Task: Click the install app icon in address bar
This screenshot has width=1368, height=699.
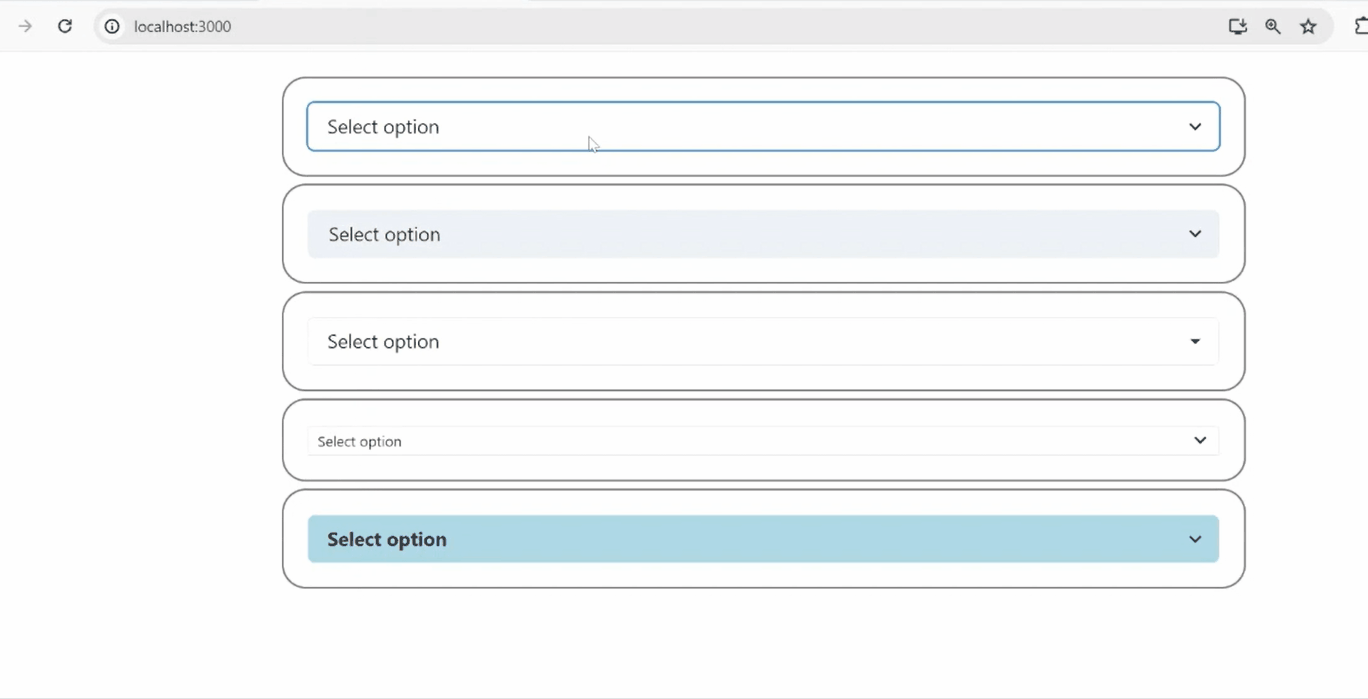Action: (x=1238, y=27)
